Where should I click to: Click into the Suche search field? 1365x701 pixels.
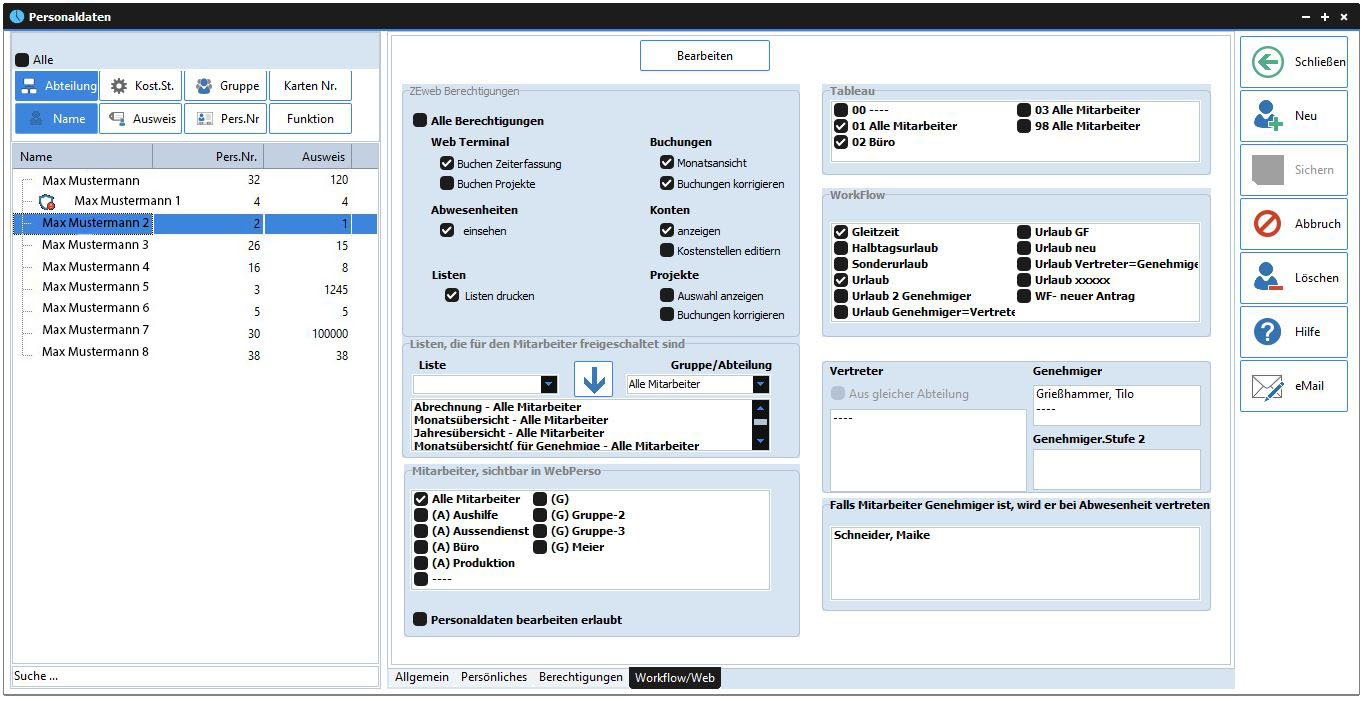195,677
